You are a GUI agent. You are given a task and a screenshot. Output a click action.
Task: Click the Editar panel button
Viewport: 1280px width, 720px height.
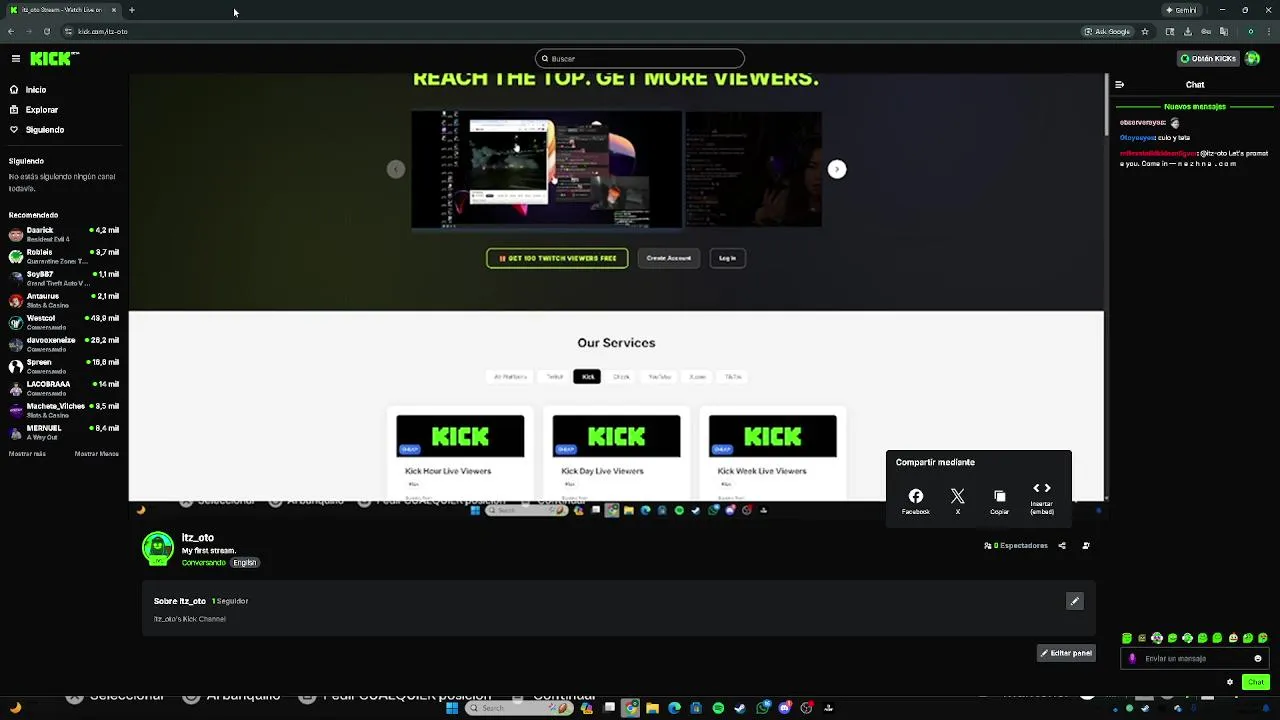coord(1066,653)
